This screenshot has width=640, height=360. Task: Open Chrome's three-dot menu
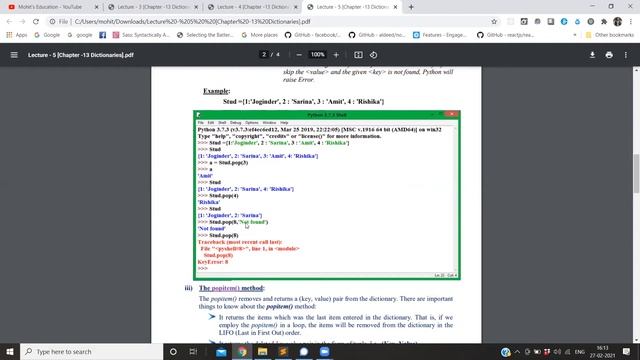click(631, 21)
